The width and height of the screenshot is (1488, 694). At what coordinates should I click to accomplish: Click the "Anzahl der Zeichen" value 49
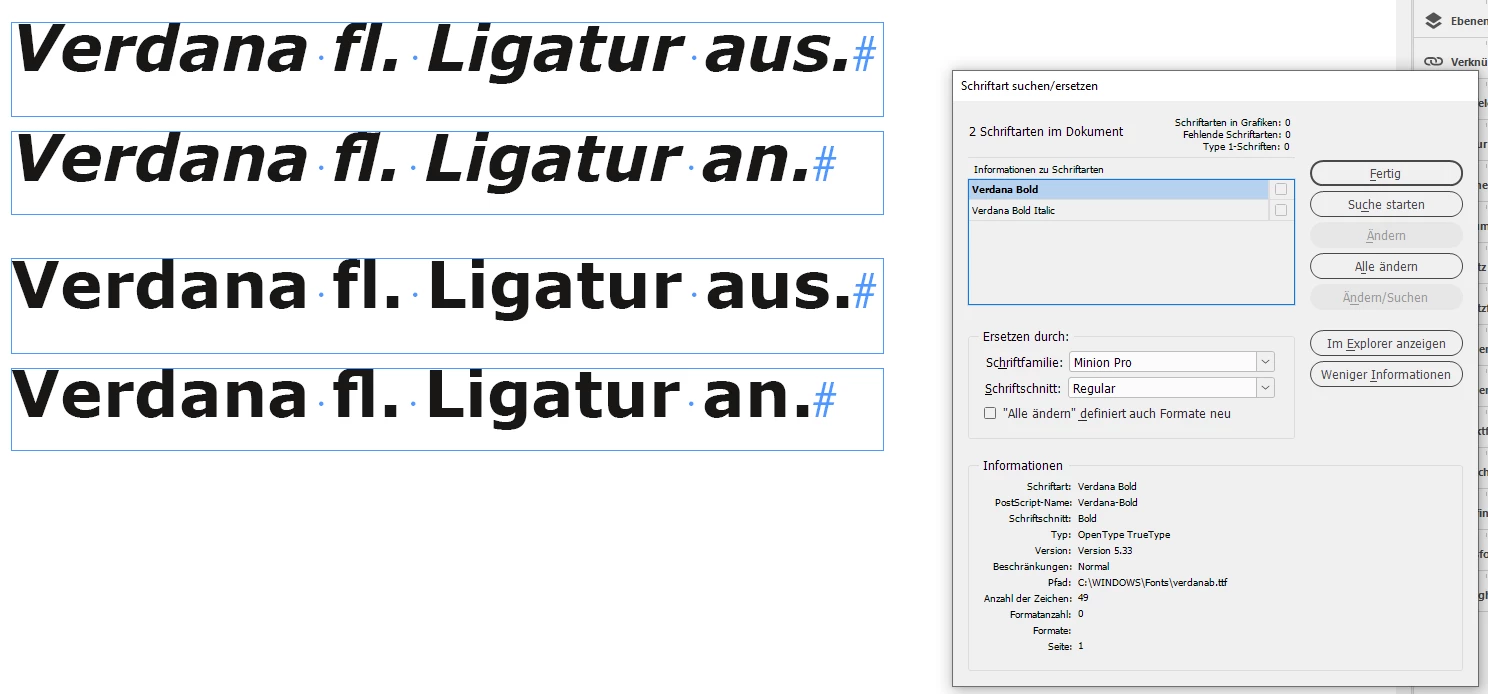tap(1083, 598)
